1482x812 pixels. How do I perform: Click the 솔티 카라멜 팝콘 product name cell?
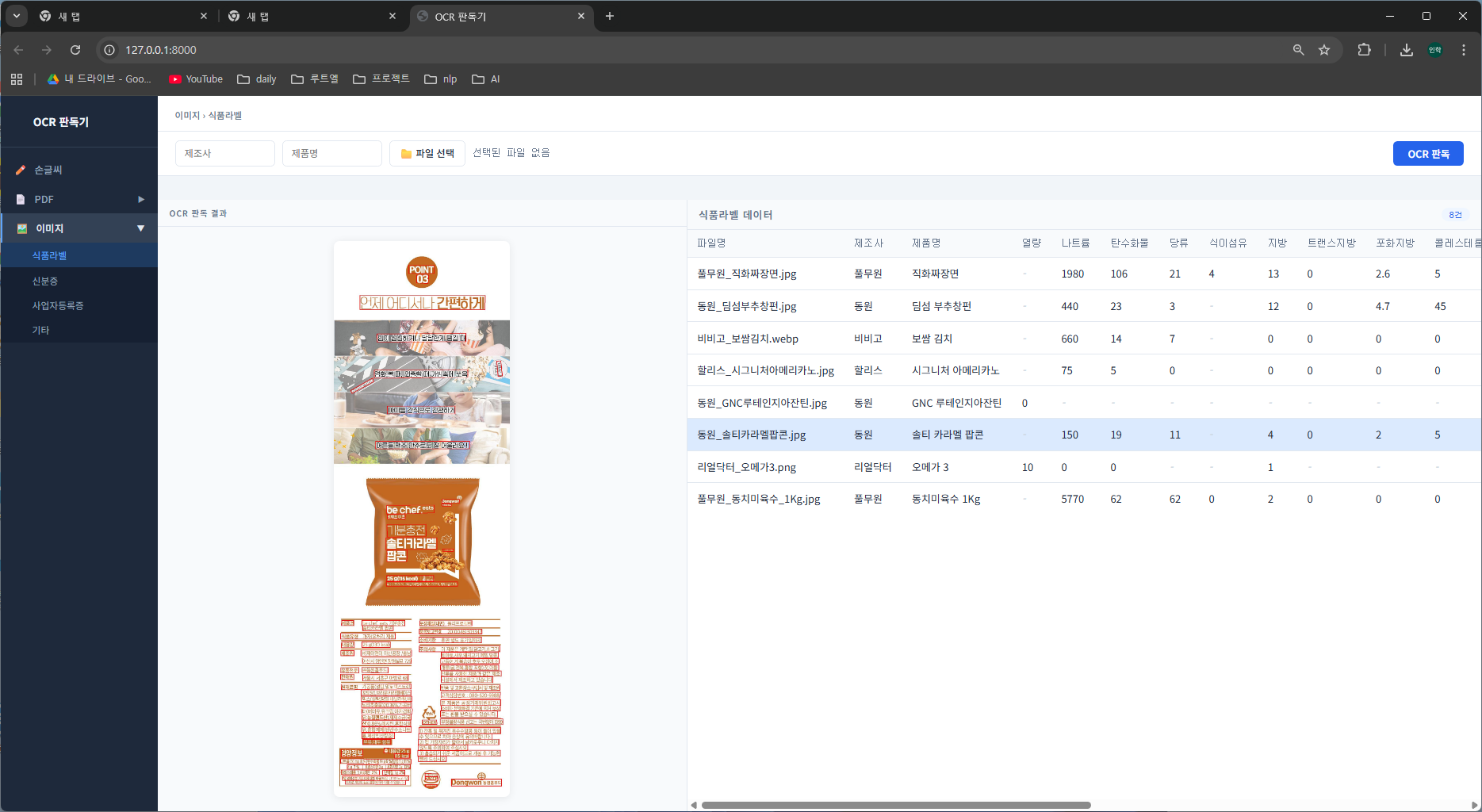(x=948, y=435)
